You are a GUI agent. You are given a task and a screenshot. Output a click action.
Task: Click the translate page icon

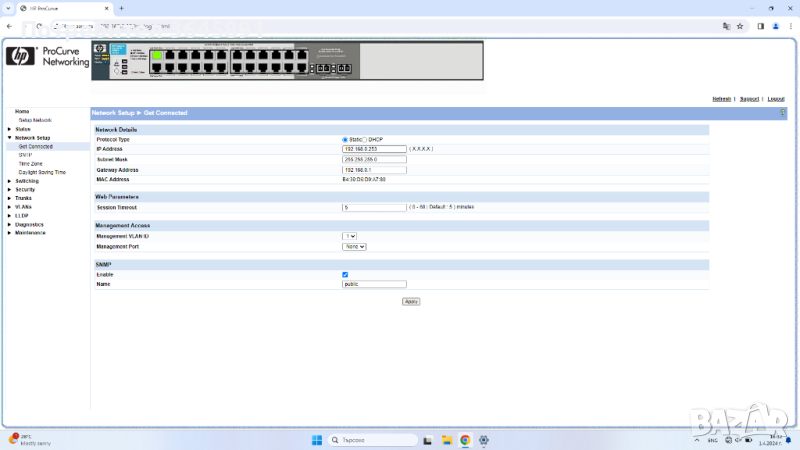coord(727,26)
